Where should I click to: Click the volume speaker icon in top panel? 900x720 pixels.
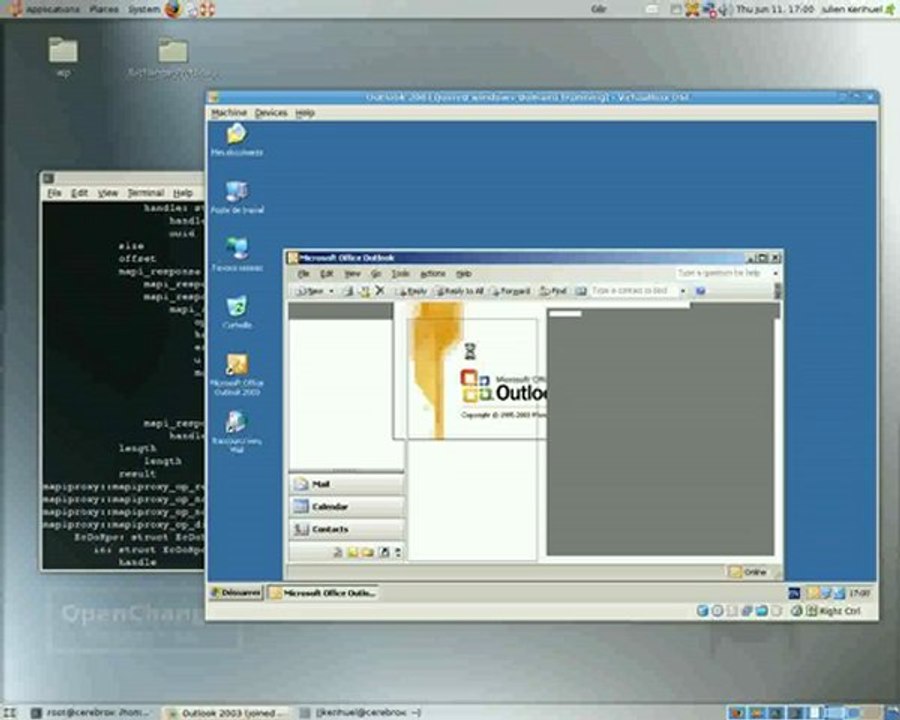click(x=724, y=9)
